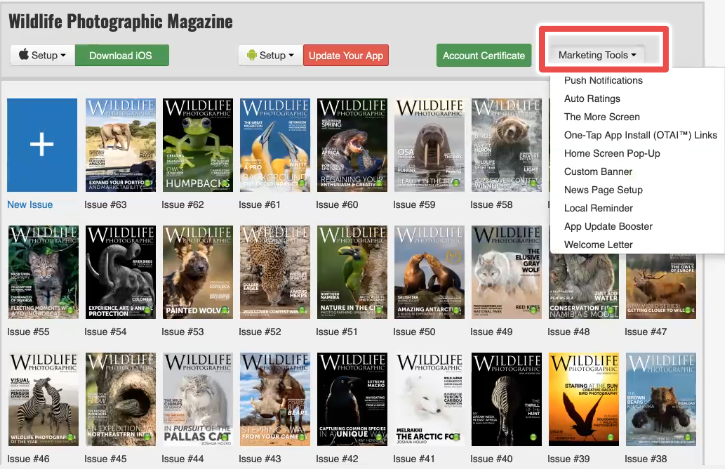Viewport: 725px width, 469px height.
Task: Open the Account Certificate button
Action: 484,55
